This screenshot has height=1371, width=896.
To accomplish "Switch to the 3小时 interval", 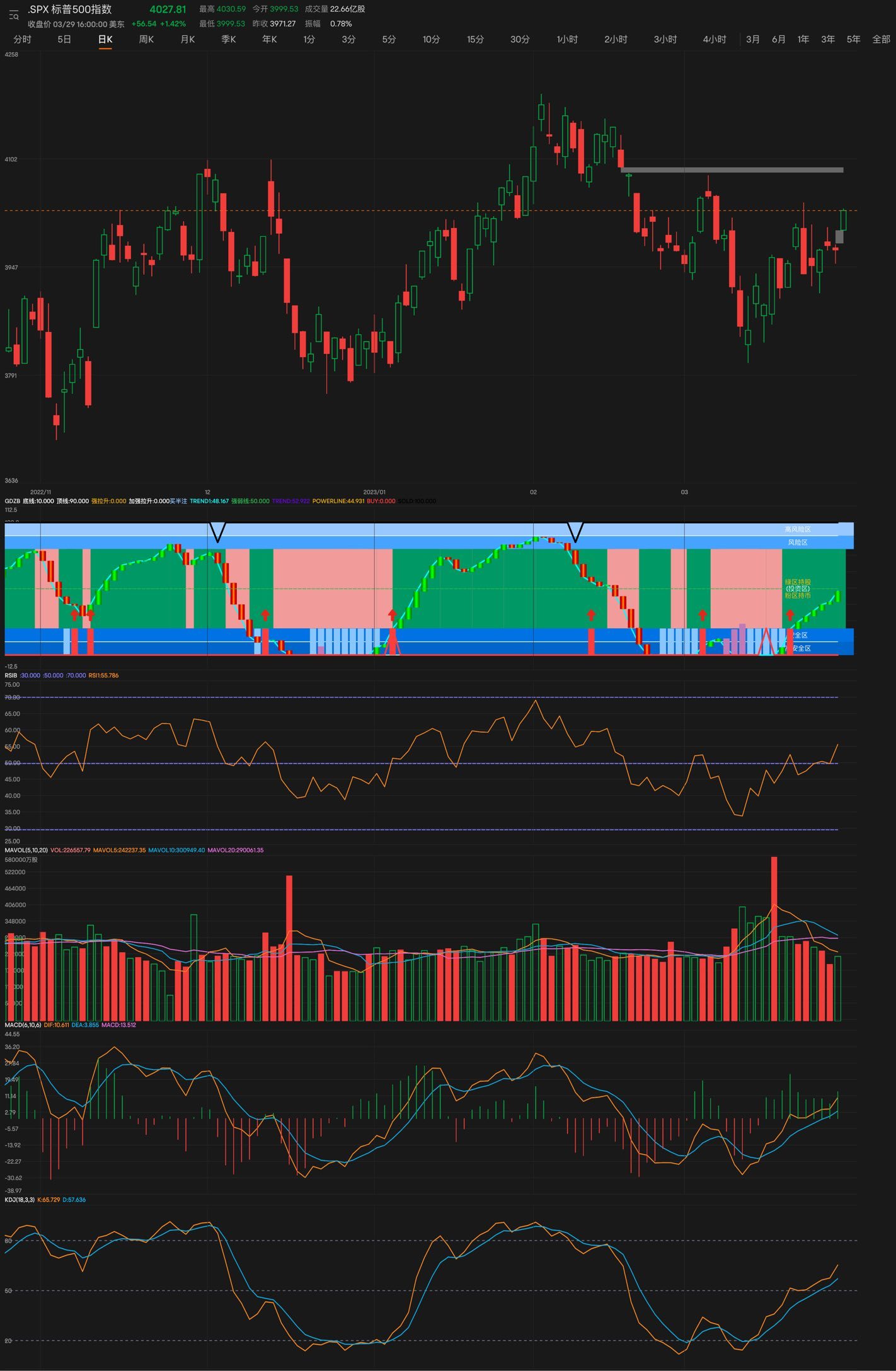I will (x=665, y=39).
